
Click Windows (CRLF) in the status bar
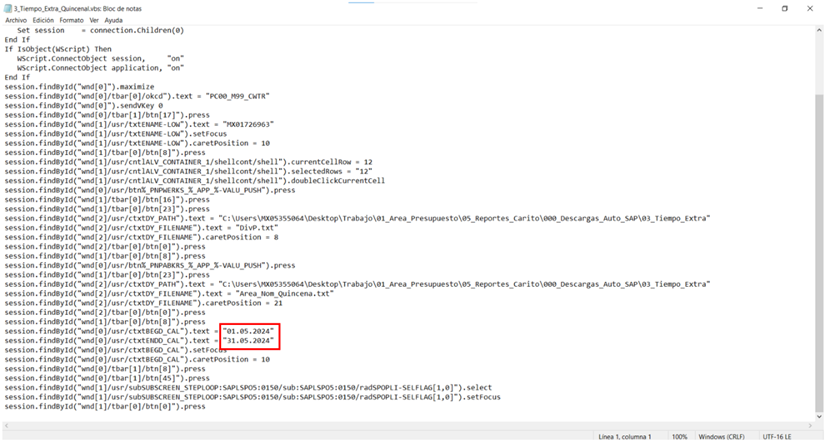tap(719, 436)
